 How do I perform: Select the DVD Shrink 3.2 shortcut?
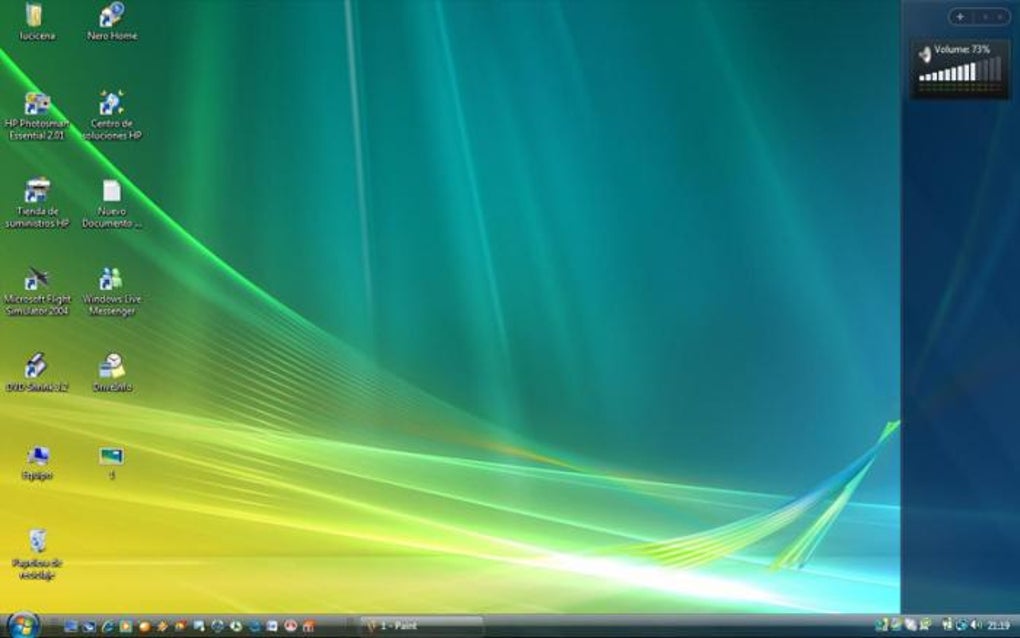coord(37,373)
